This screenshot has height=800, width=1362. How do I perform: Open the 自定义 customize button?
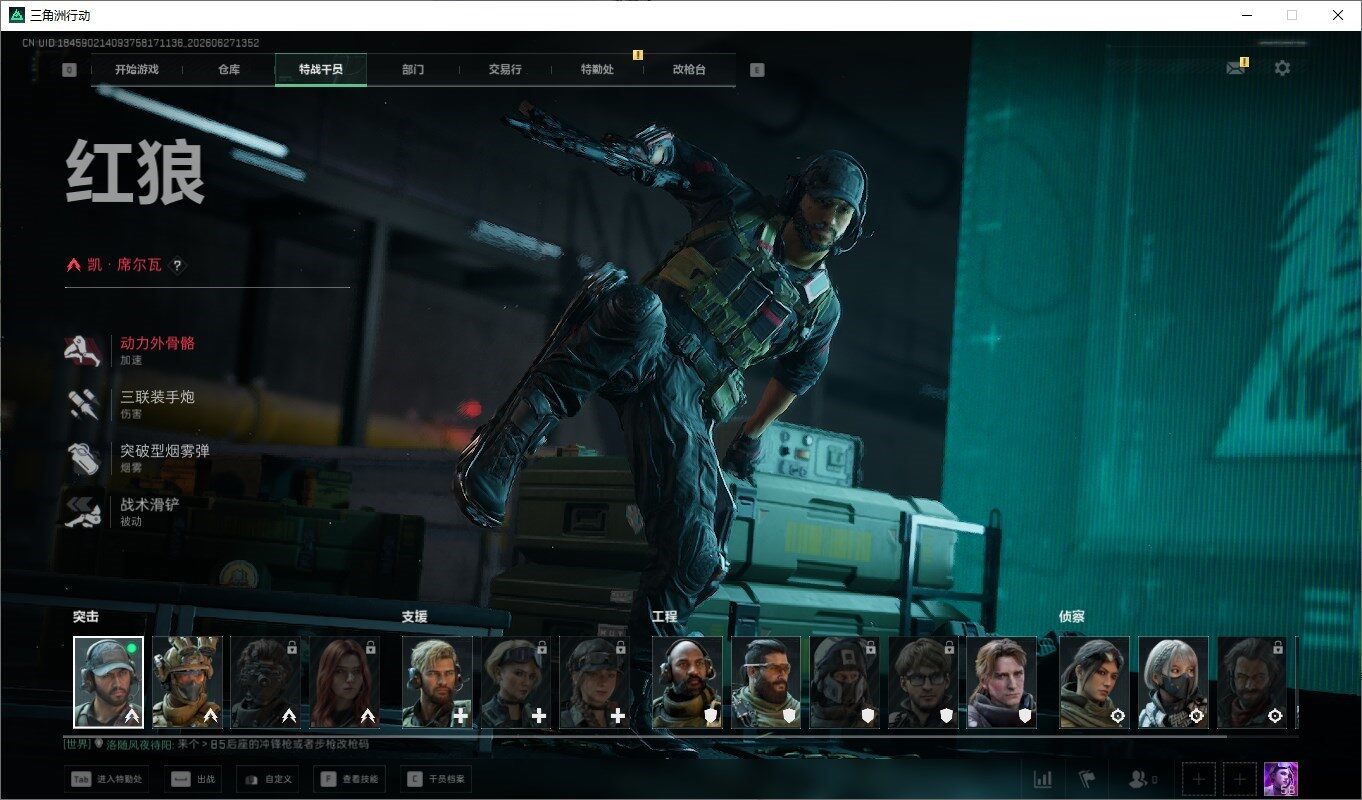coord(267,779)
